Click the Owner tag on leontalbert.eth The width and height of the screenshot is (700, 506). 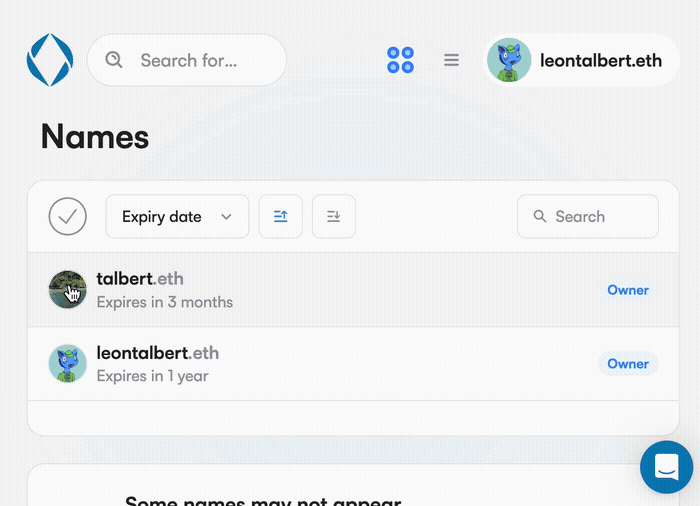point(628,364)
